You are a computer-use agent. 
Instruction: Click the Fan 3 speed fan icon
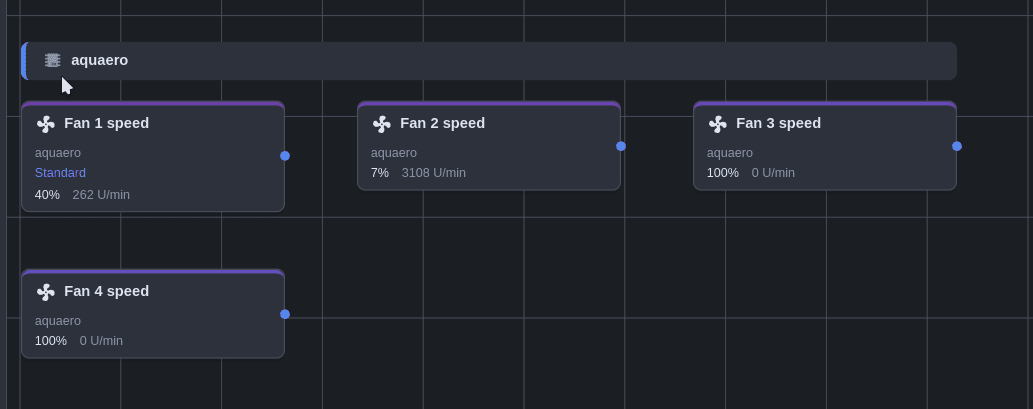pos(717,124)
